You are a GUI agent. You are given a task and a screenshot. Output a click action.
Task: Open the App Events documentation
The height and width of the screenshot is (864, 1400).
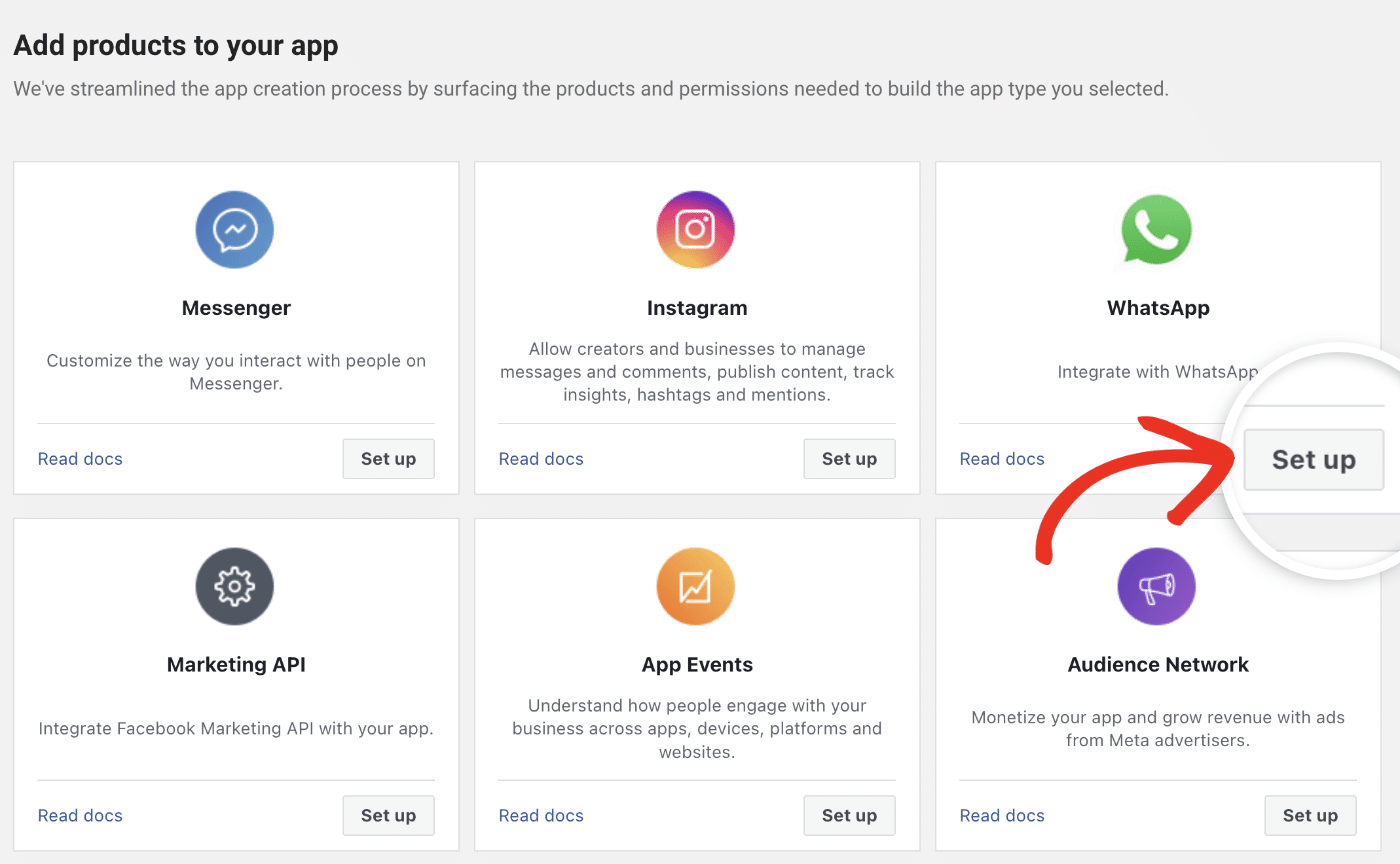point(541,815)
